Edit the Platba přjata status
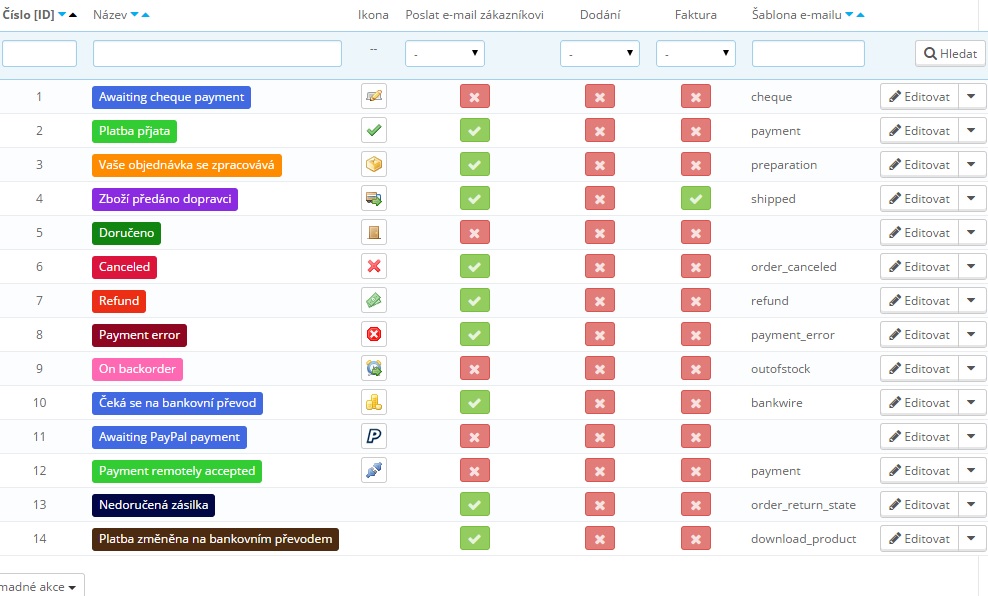The height and width of the screenshot is (596, 988). click(919, 130)
